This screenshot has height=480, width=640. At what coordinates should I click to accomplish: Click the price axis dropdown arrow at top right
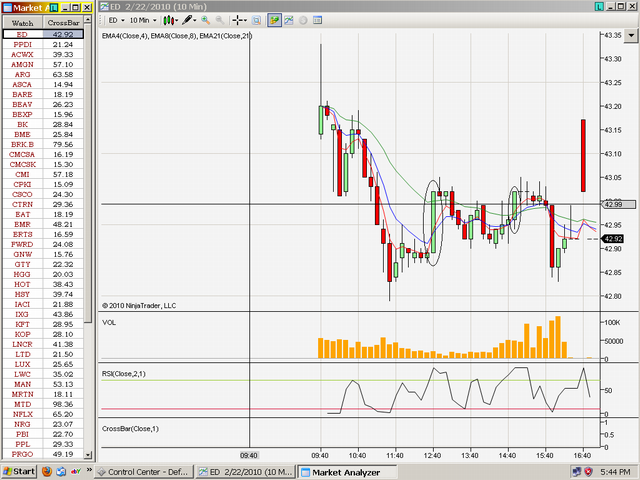pyautogui.click(x=631, y=35)
